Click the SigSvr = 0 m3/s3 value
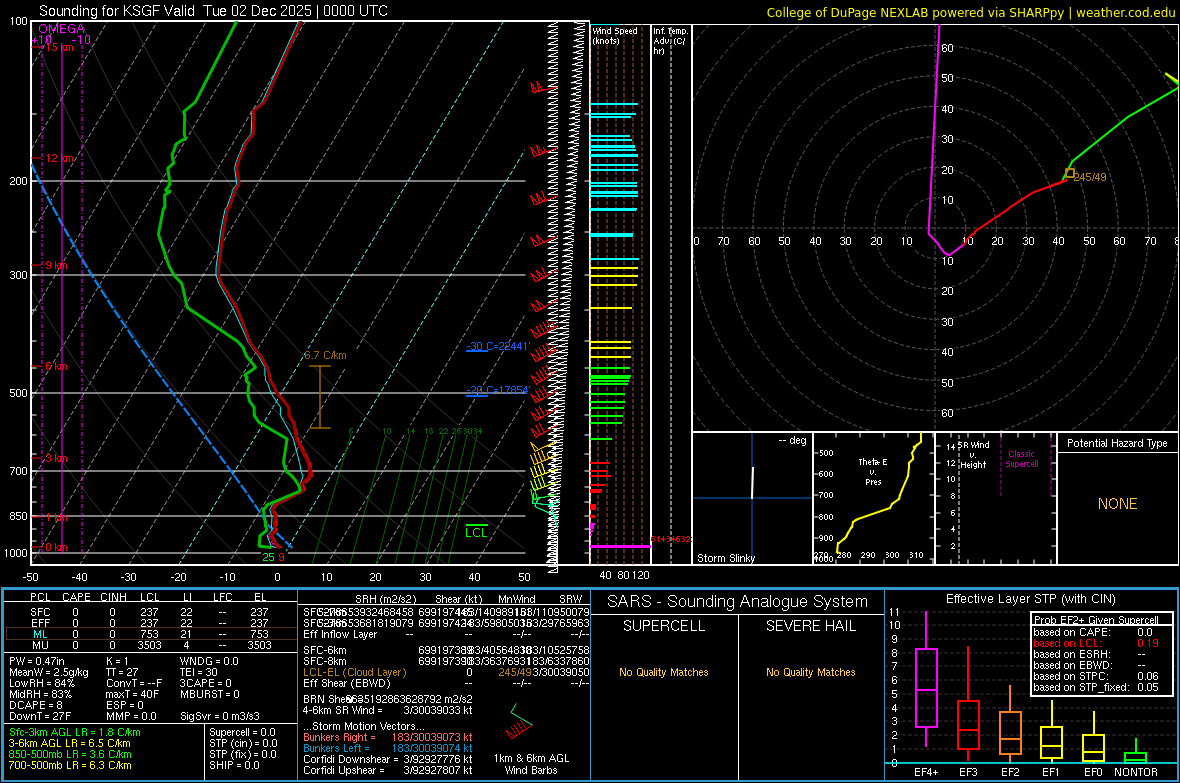The width and height of the screenshot is (1180, 783). tap(220, 716)
